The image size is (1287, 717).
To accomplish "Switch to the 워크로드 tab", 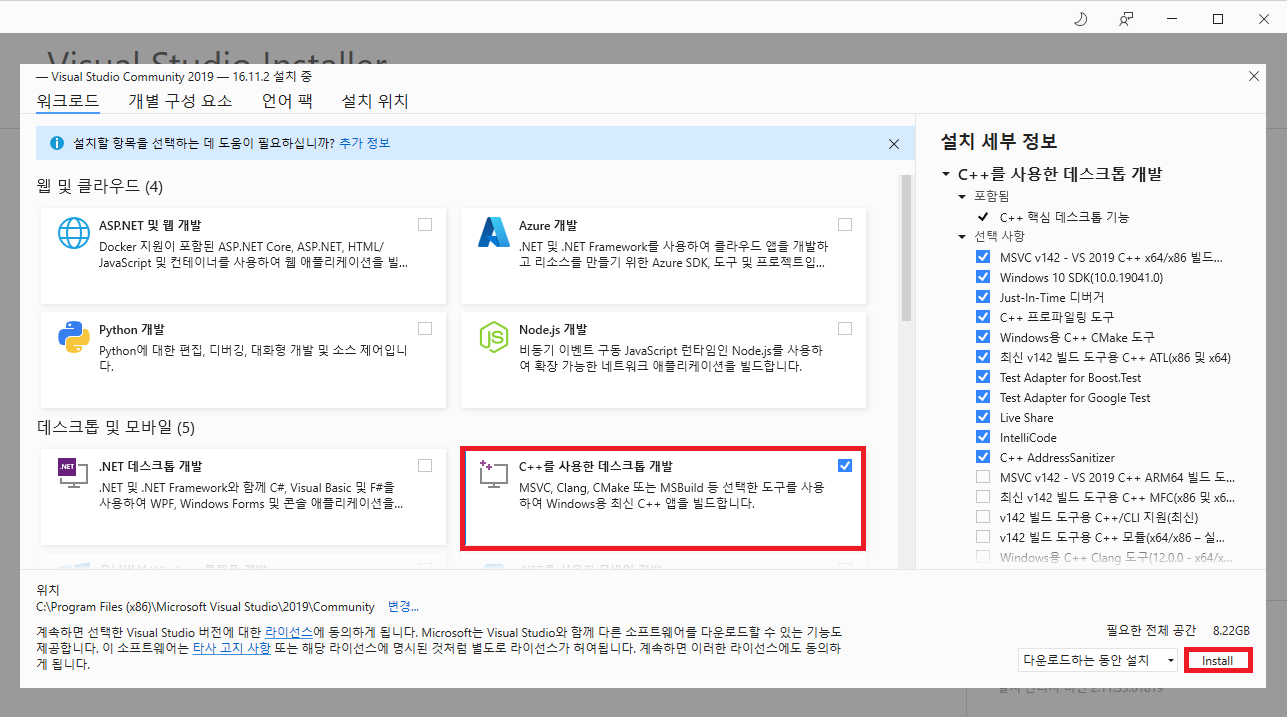I will click(67, 101).
